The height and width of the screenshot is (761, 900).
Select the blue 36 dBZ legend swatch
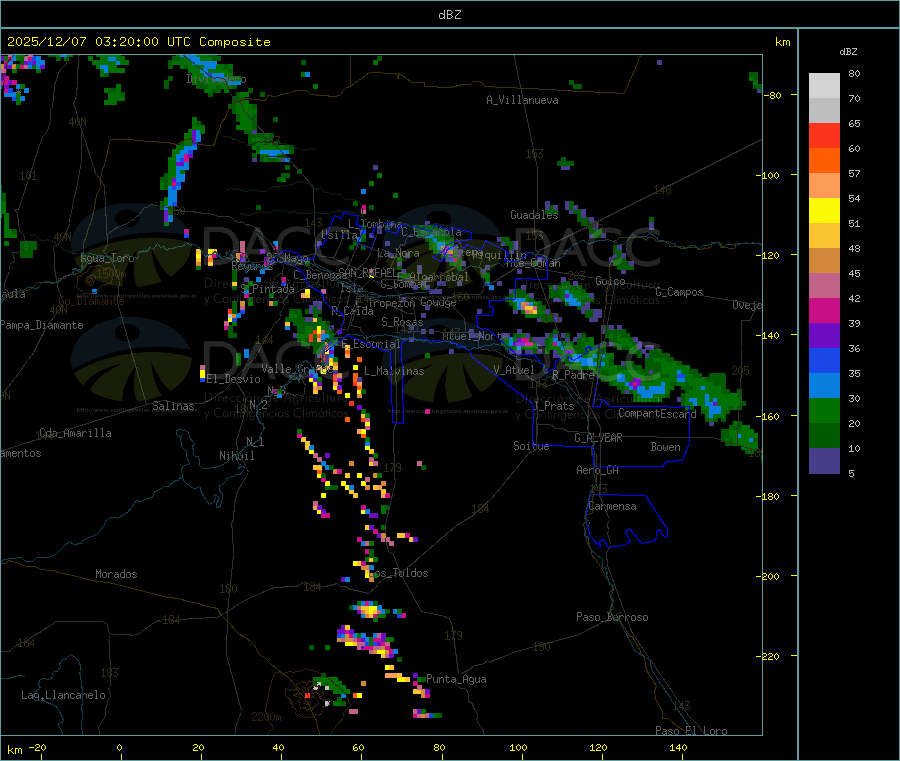tap(824, 360)
